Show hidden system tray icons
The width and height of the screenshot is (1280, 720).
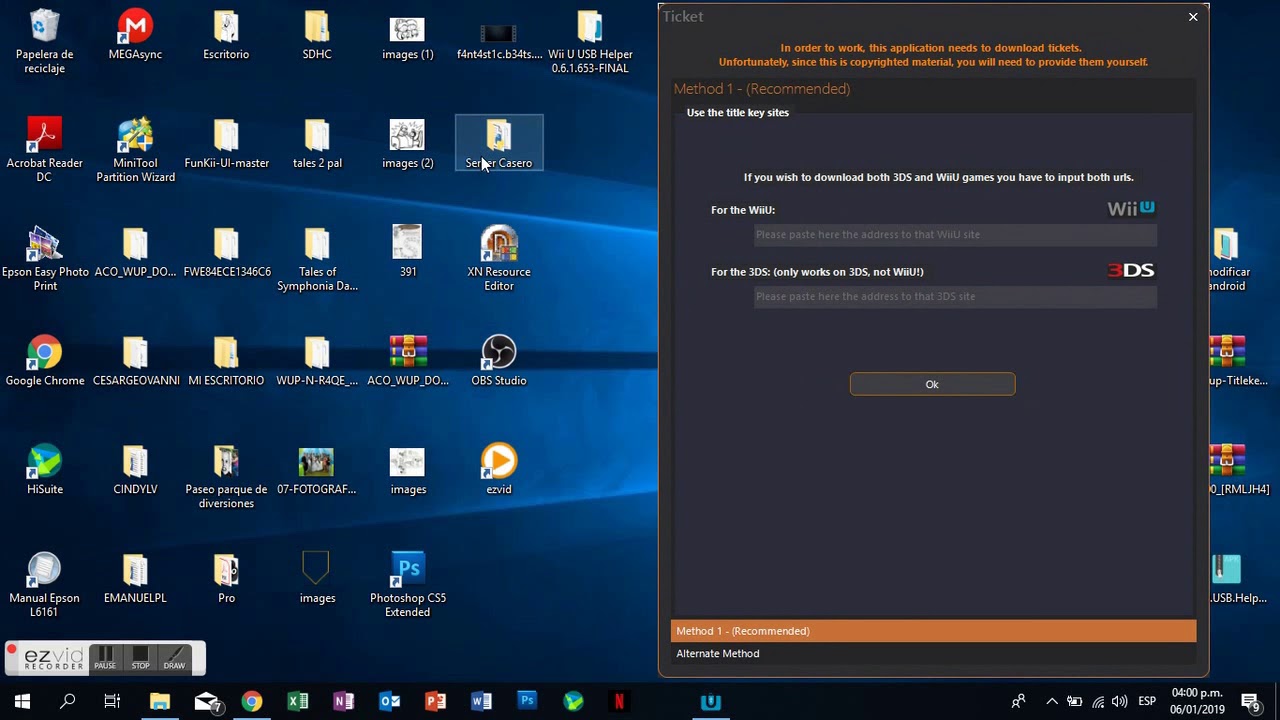(1052, 702)
